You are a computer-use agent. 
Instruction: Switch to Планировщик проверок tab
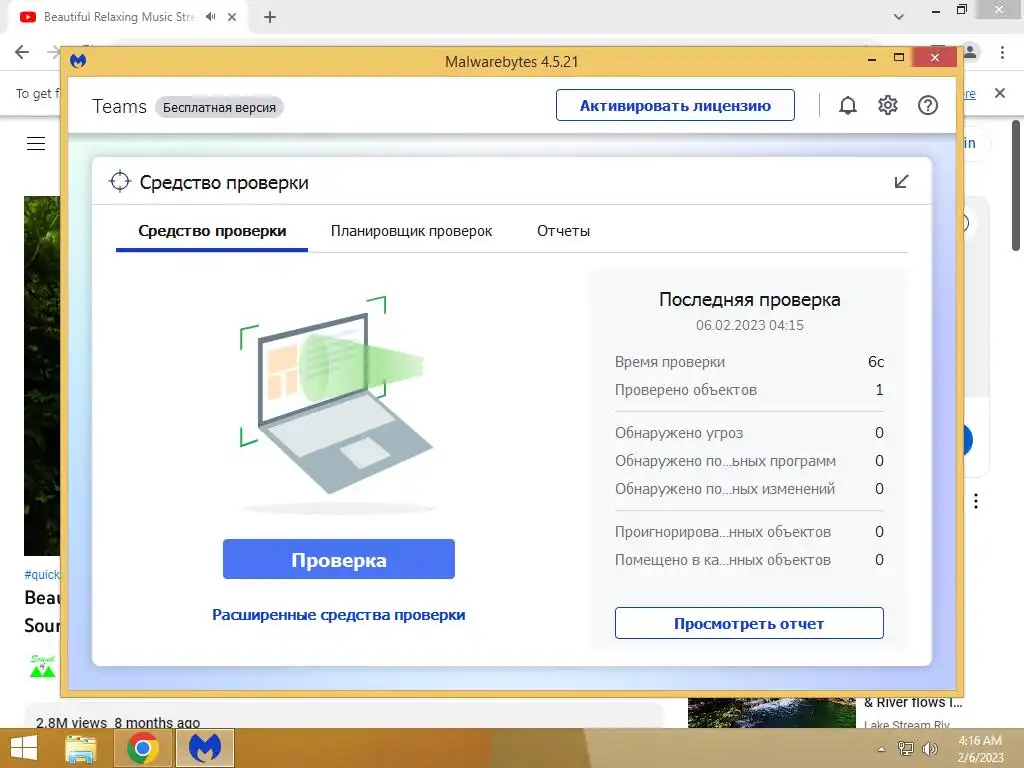(x=411, y=231)
